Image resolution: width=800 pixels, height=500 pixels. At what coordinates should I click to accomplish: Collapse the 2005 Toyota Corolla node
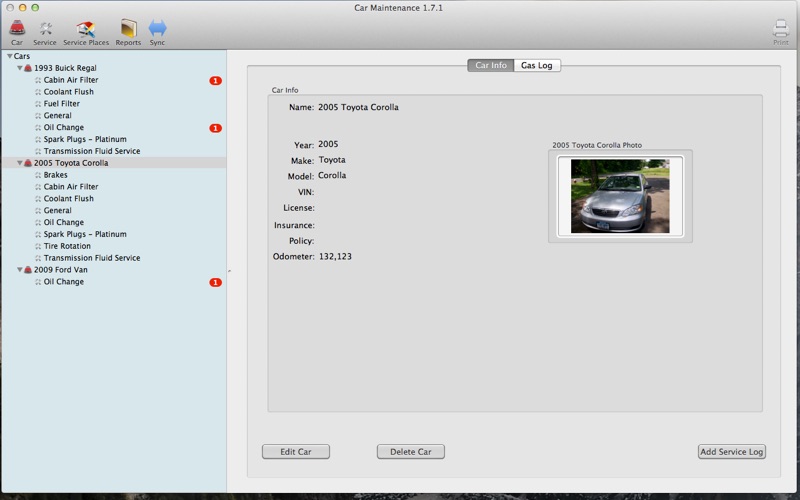(20, 163)
